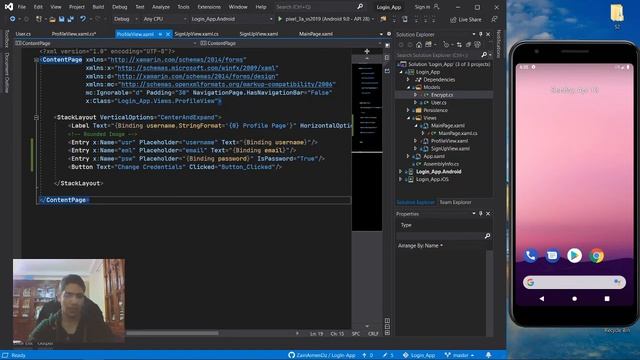Expand the Persistence folder
The height and width of the screenshot is (360, 640).
(x=408, y=110)
